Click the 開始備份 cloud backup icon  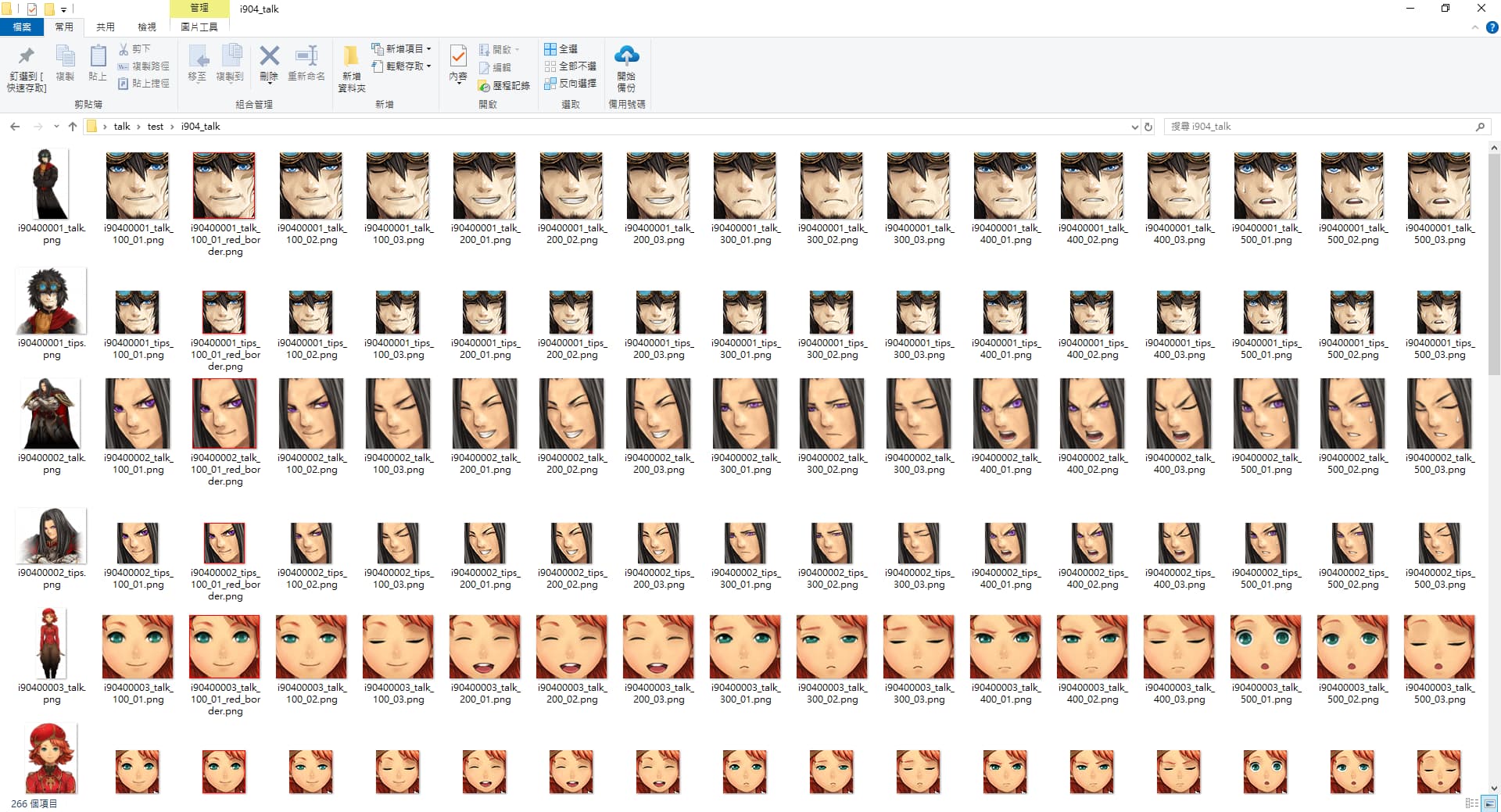626,56
